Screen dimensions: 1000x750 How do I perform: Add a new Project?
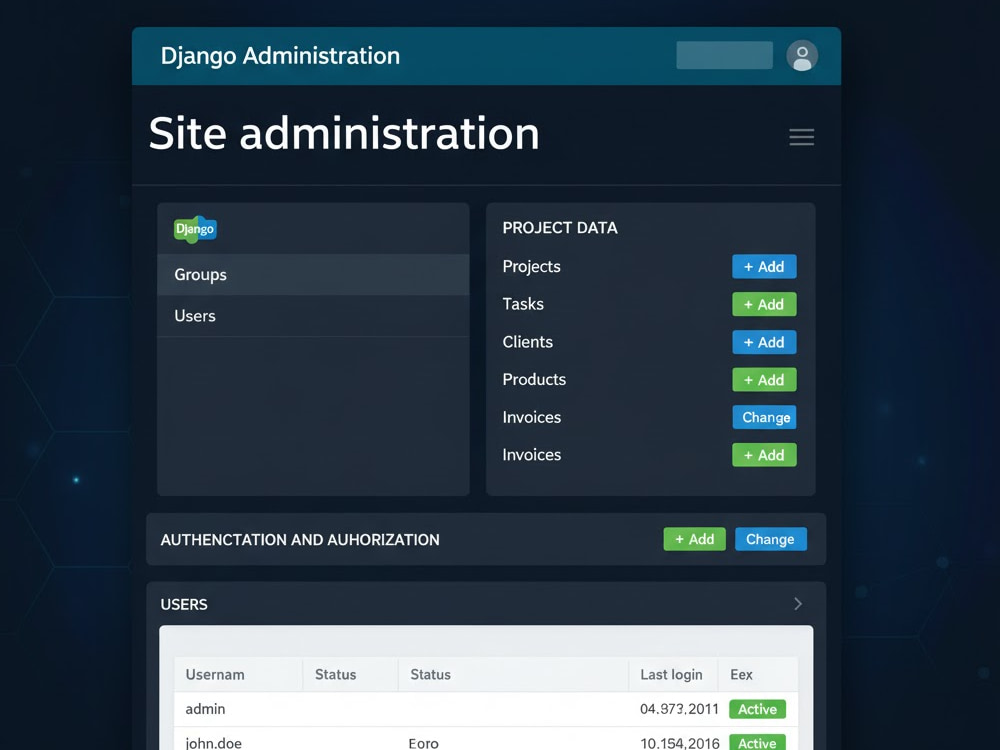764,267
